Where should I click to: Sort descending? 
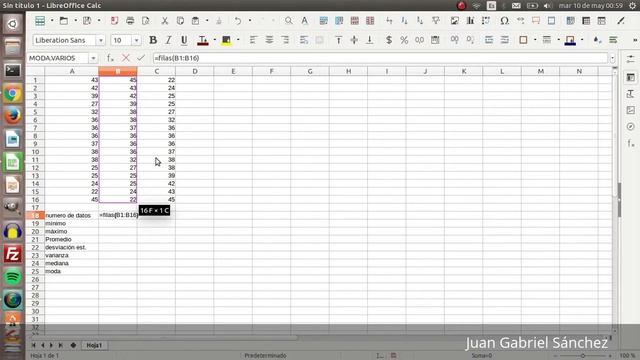tap(420, 20)
